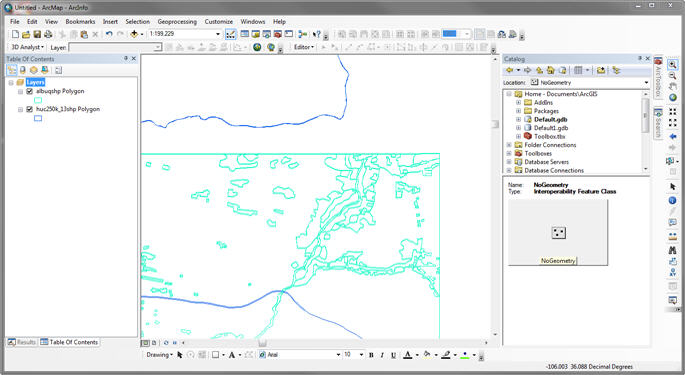
Task: Select Toolbox.tbx in the Catalog tree
Action: 549,136
